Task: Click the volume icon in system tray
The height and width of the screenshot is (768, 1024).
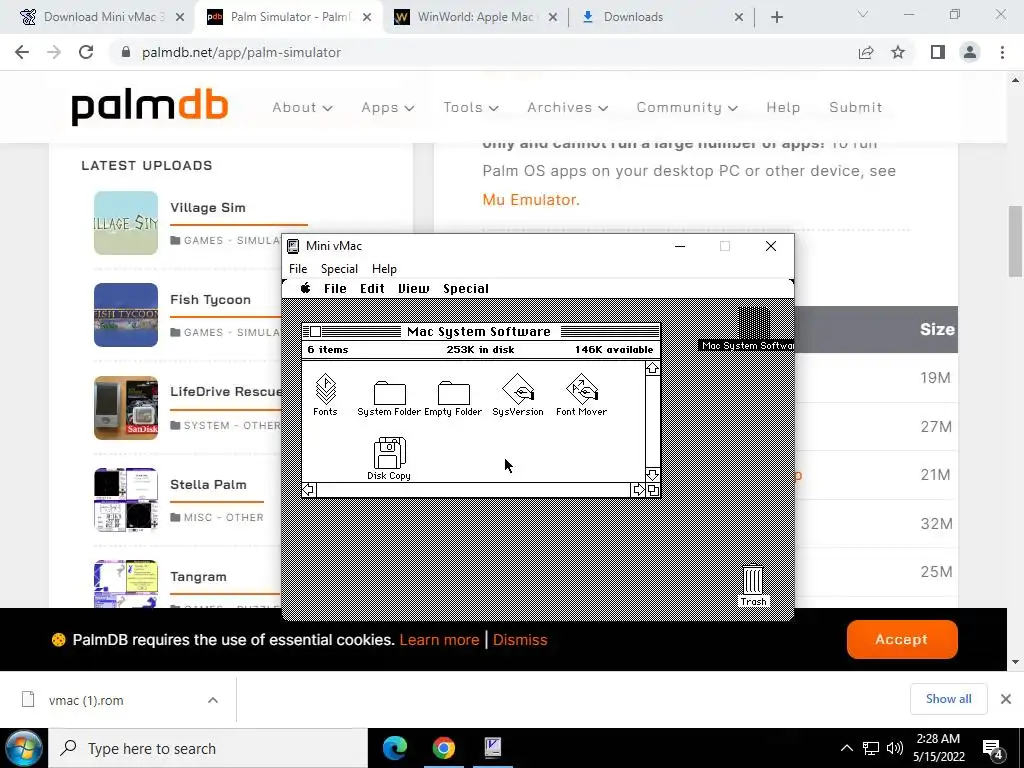Action: coord(895,748)
